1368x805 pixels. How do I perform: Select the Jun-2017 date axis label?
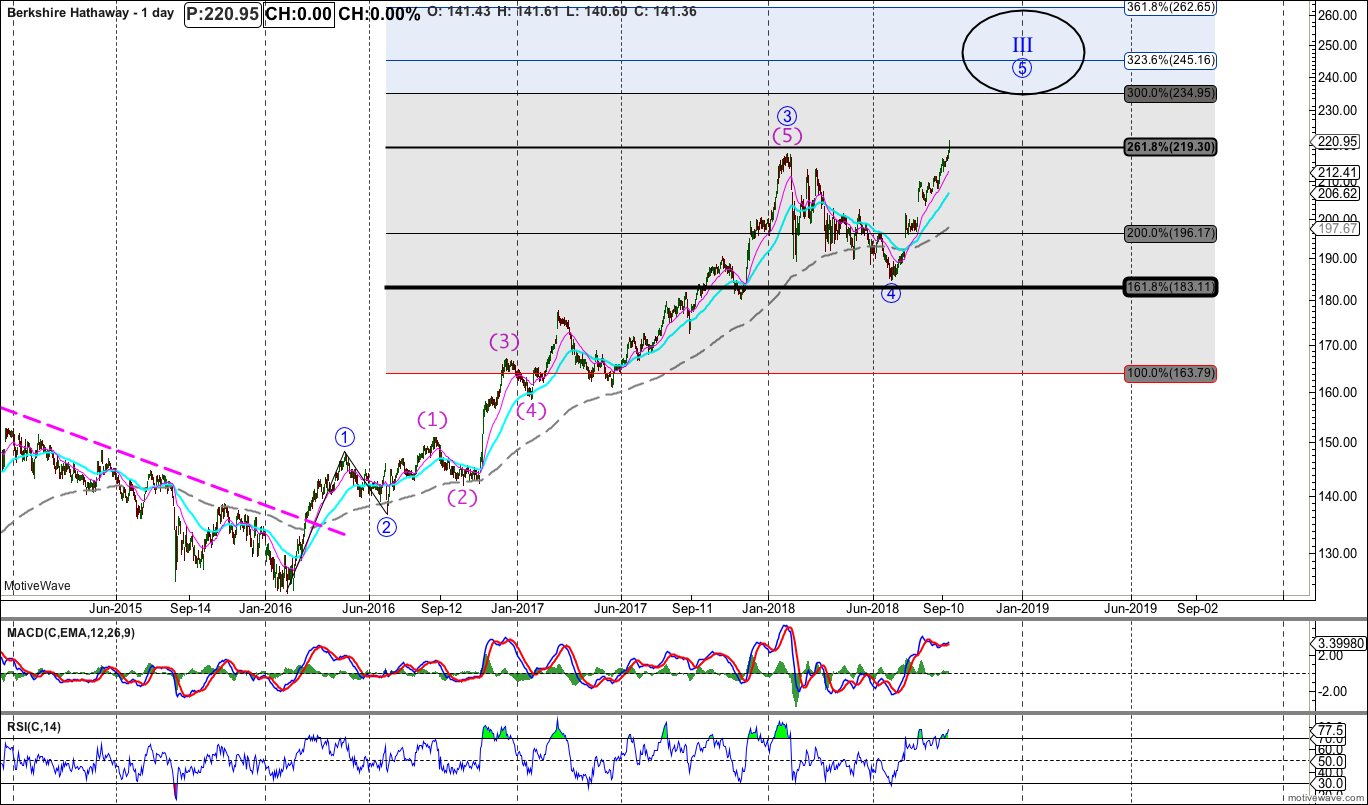[620, 606]
